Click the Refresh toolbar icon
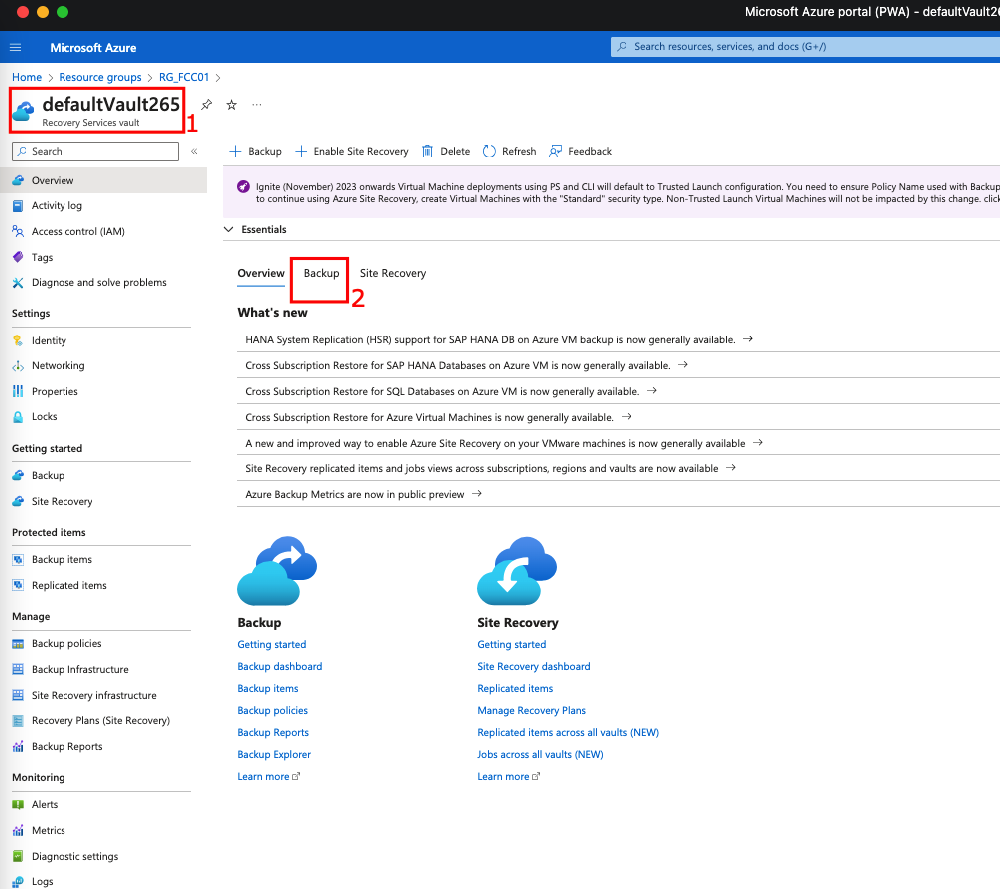Image resolution: width=1000 pixels, height=889 pixels. (490, 152)
